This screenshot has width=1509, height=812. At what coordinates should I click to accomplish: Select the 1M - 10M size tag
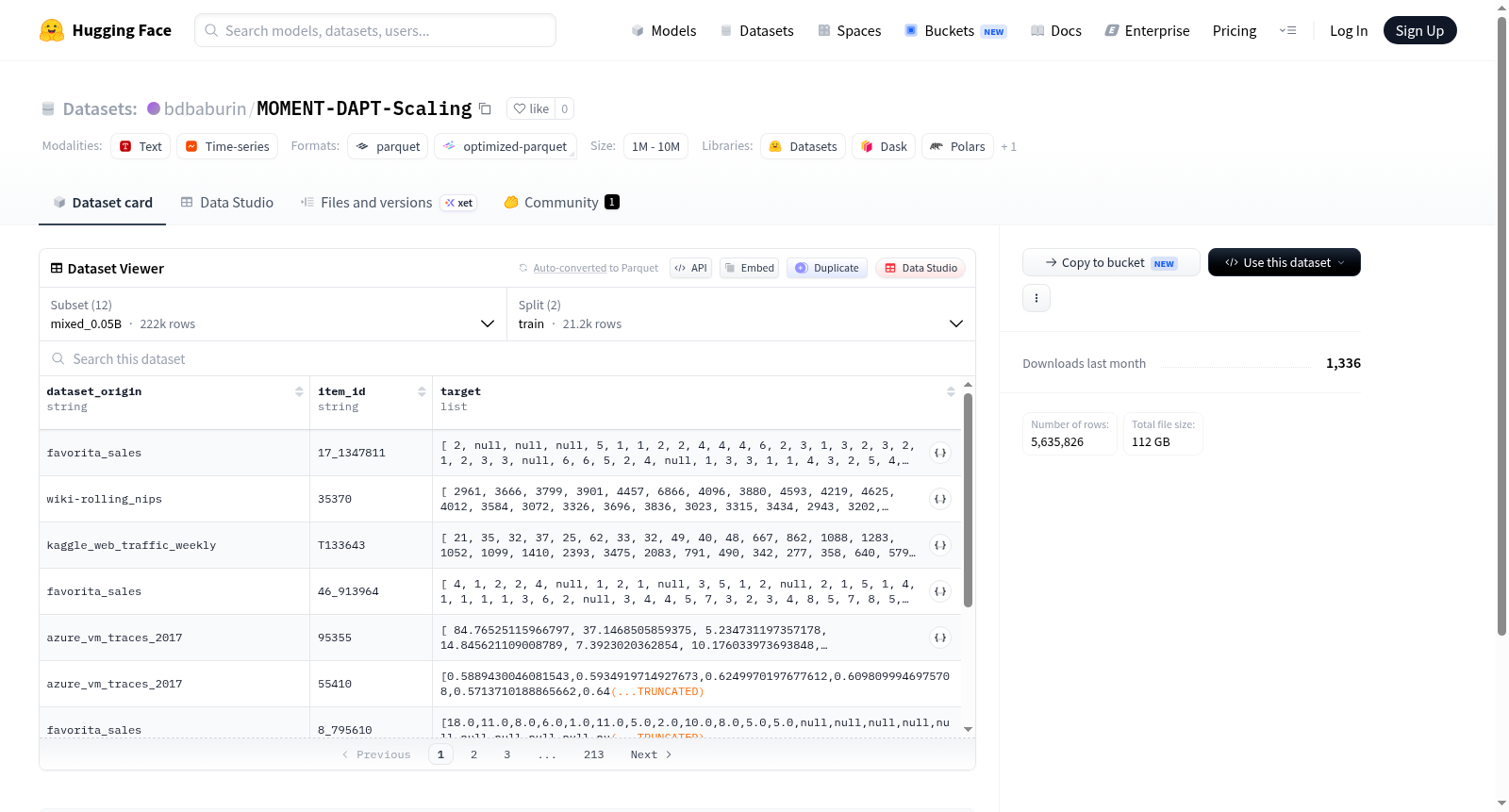(x=655, y=146)
